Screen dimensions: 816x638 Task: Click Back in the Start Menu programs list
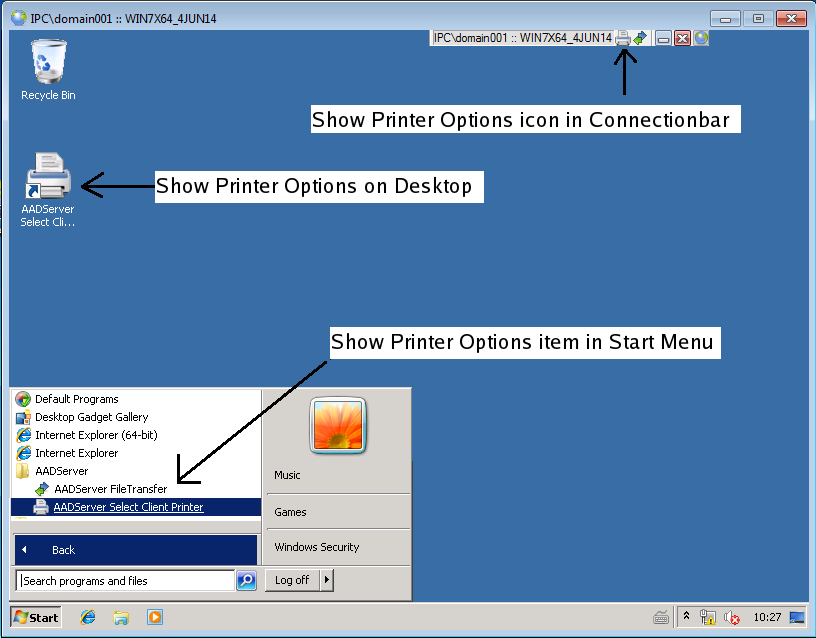click(63, 550)
